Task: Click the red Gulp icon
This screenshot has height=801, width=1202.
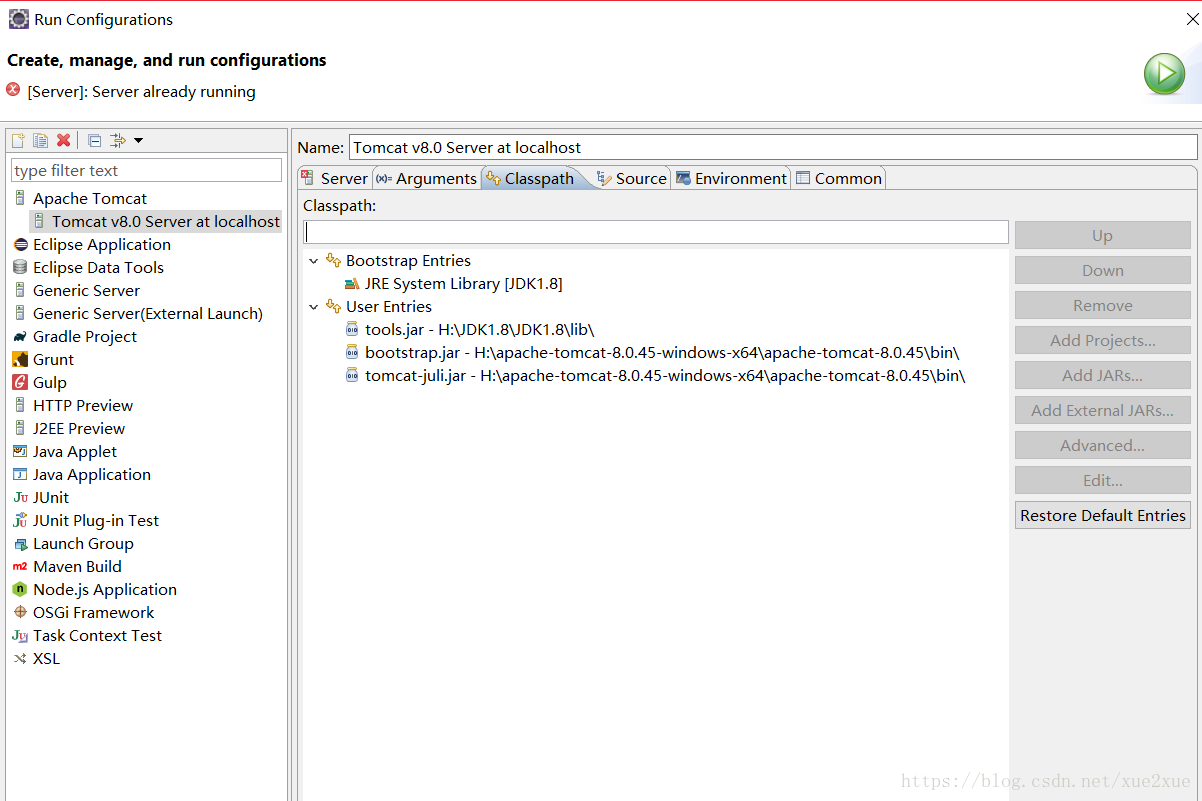Action: pos(21,382)
